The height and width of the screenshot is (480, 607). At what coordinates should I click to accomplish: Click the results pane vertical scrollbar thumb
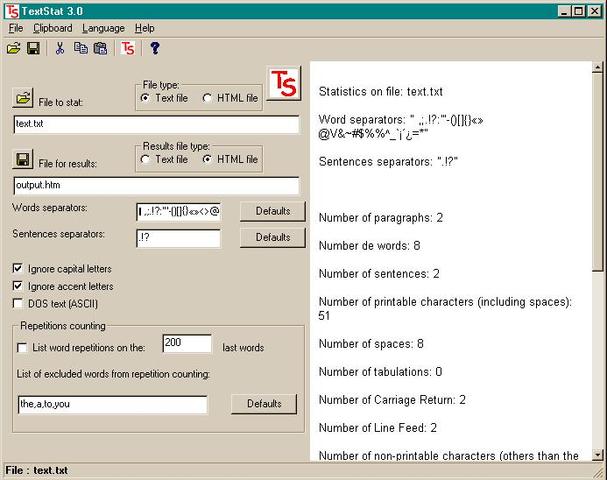[597, 172]
